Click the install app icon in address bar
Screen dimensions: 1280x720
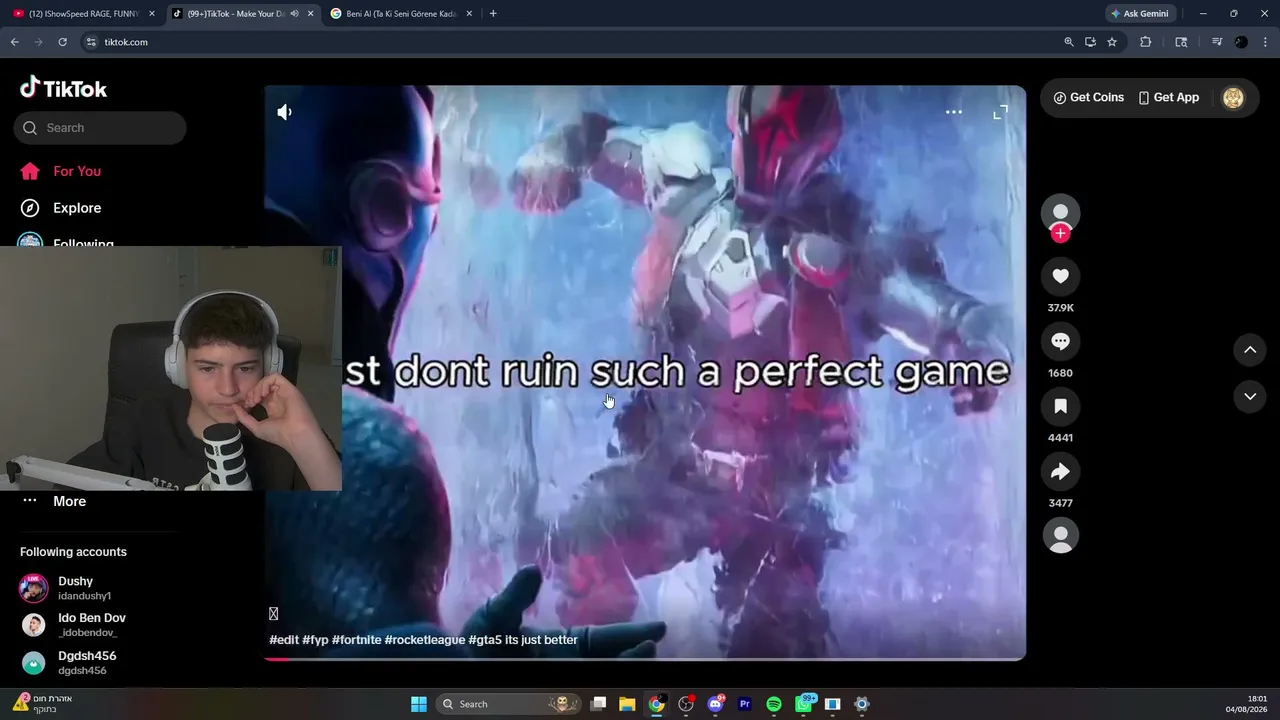pyautogui.click(x=1090, y=42)
